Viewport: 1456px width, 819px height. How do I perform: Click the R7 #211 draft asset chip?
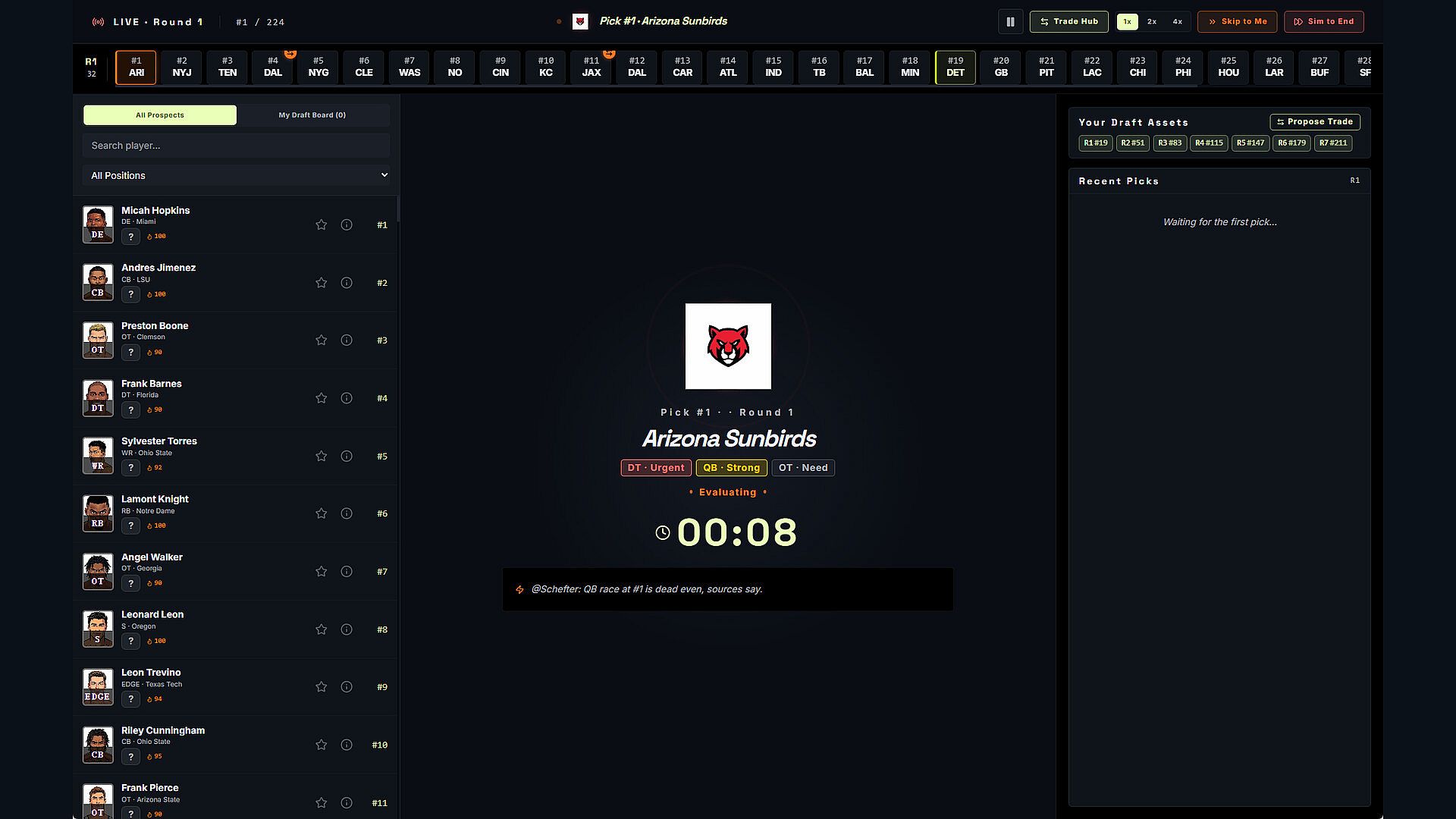pos(1333,143)
